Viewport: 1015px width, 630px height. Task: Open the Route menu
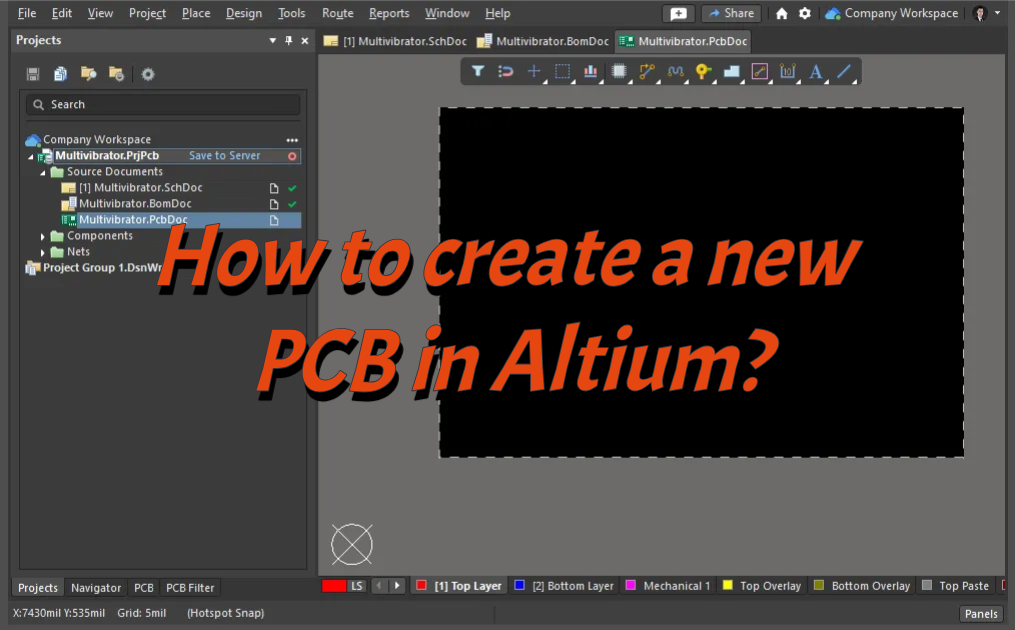(x=337, y=13)
